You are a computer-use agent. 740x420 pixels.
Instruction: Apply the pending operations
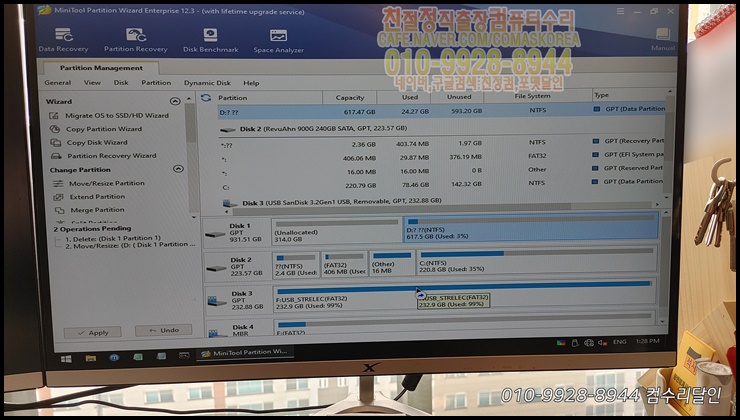pyautogui.click(x=92, y=333)
